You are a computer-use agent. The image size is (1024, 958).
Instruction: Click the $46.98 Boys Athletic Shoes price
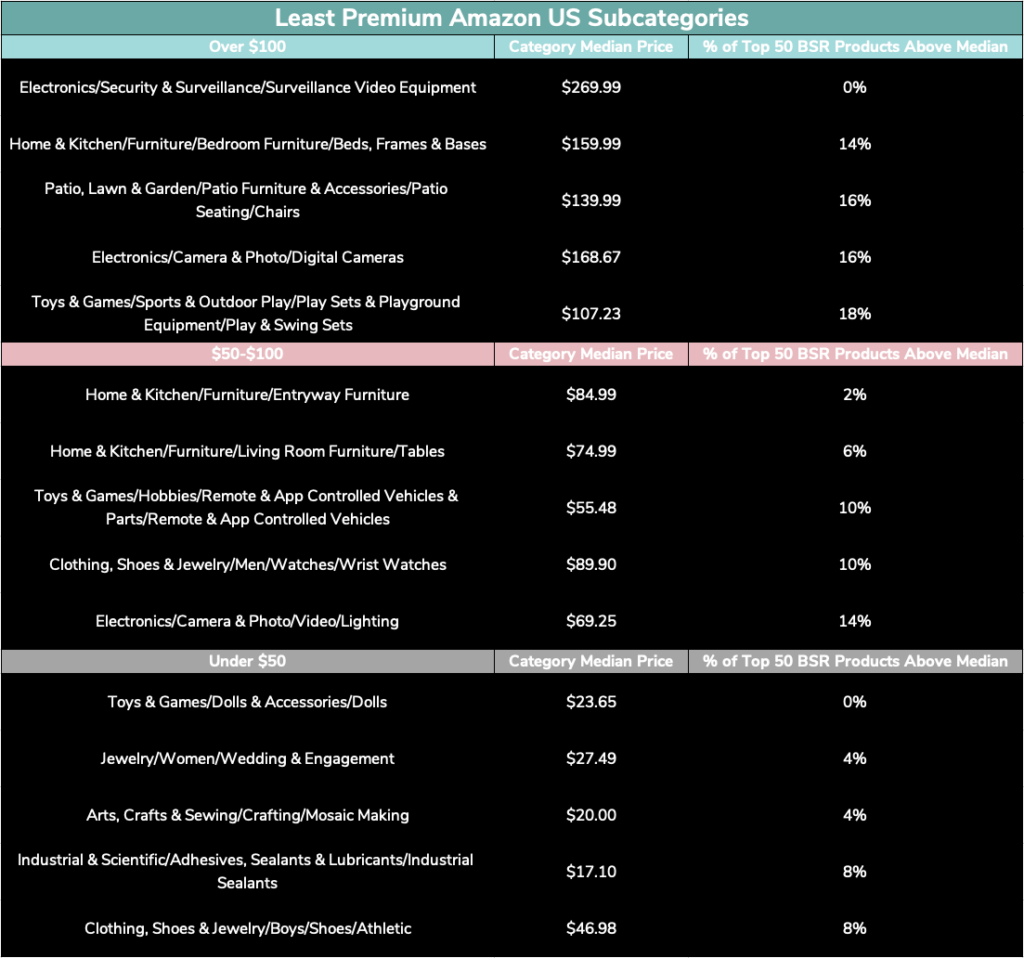pos(590,929)
